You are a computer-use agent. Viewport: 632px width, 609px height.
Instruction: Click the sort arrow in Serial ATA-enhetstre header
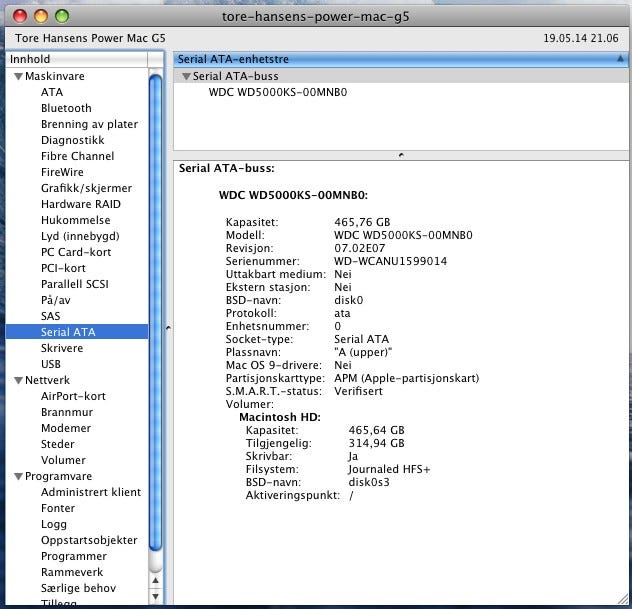(x=620, y=59)
